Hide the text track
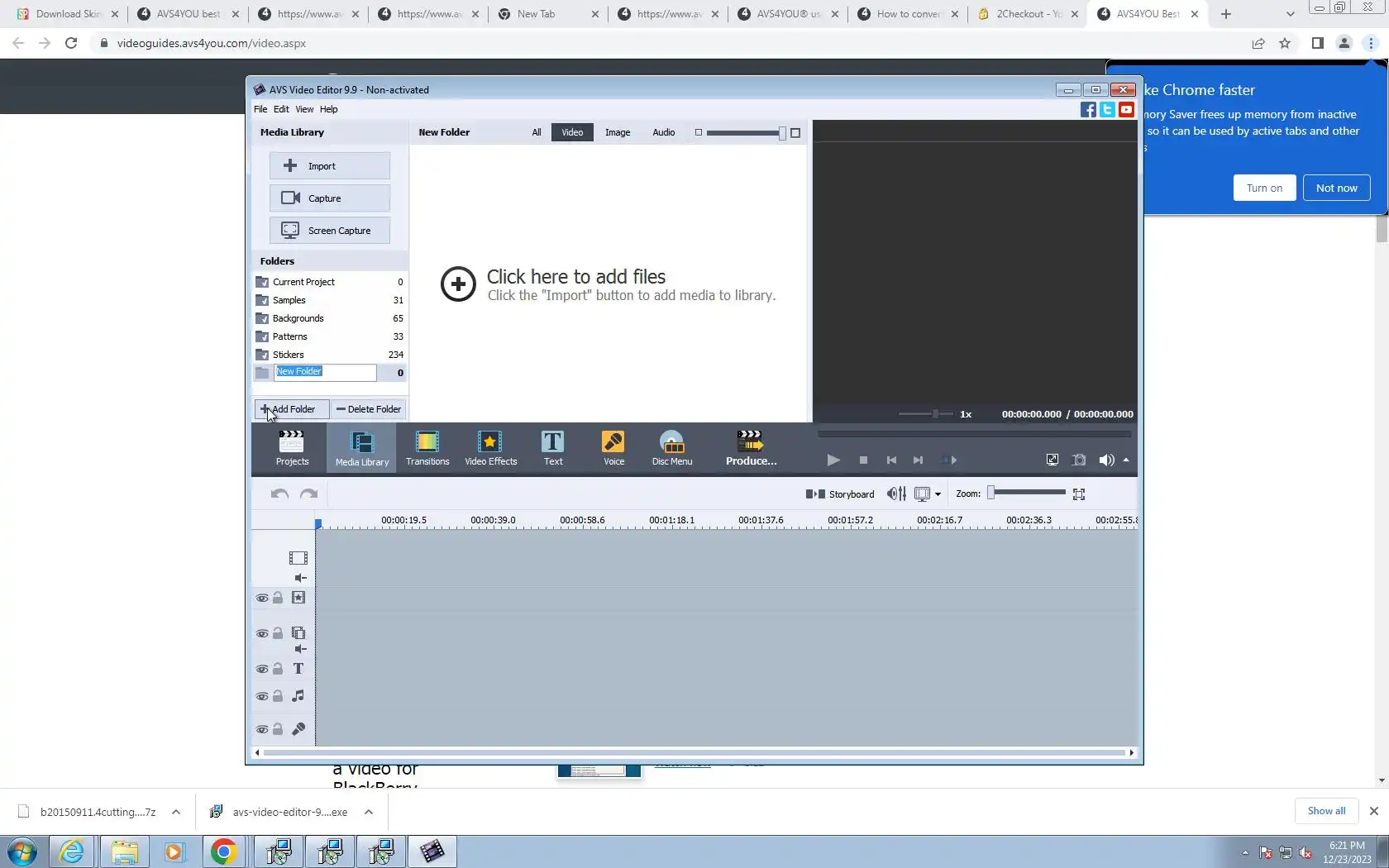Image resolution: width=1389 pixels, height=868 pixels. click(x=262, y=669)
